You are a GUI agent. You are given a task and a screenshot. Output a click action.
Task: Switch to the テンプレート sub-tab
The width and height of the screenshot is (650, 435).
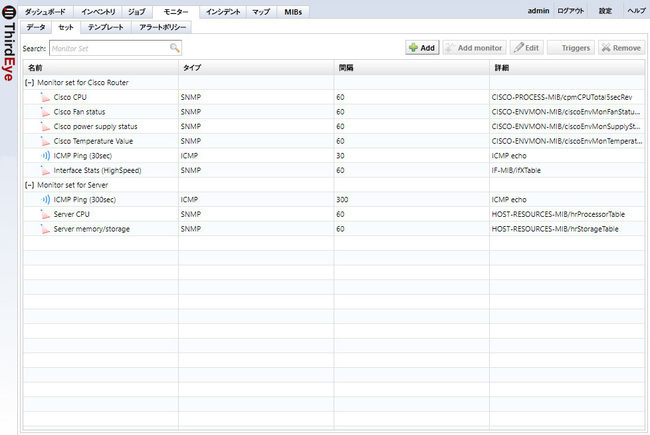coord(106,27)
